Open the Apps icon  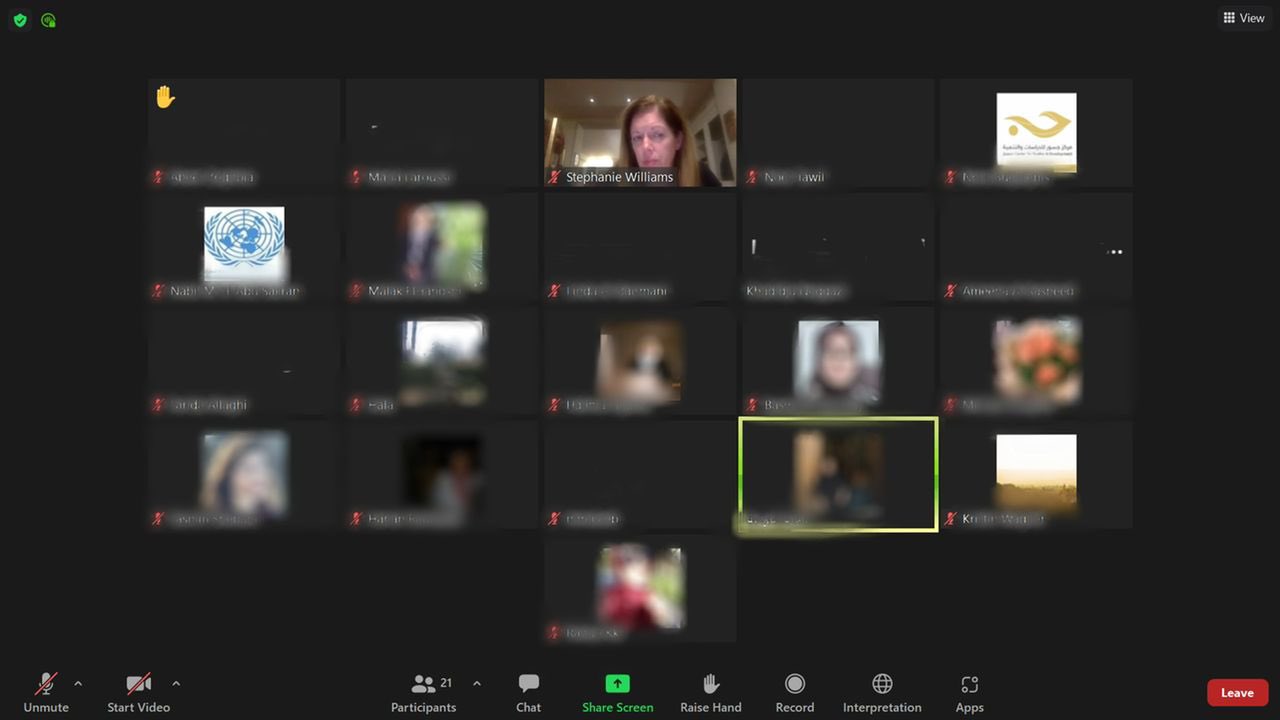969,685
